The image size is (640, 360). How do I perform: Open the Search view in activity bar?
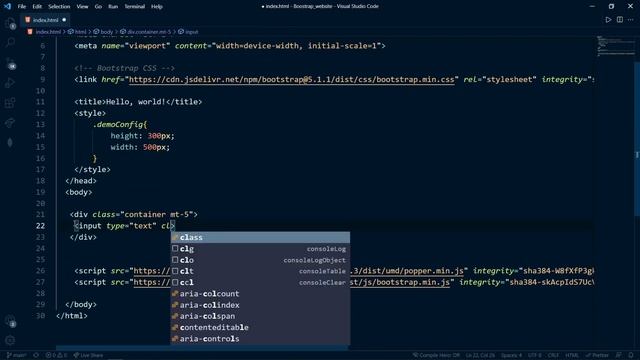pyautogui.click(x=10, y=42)
